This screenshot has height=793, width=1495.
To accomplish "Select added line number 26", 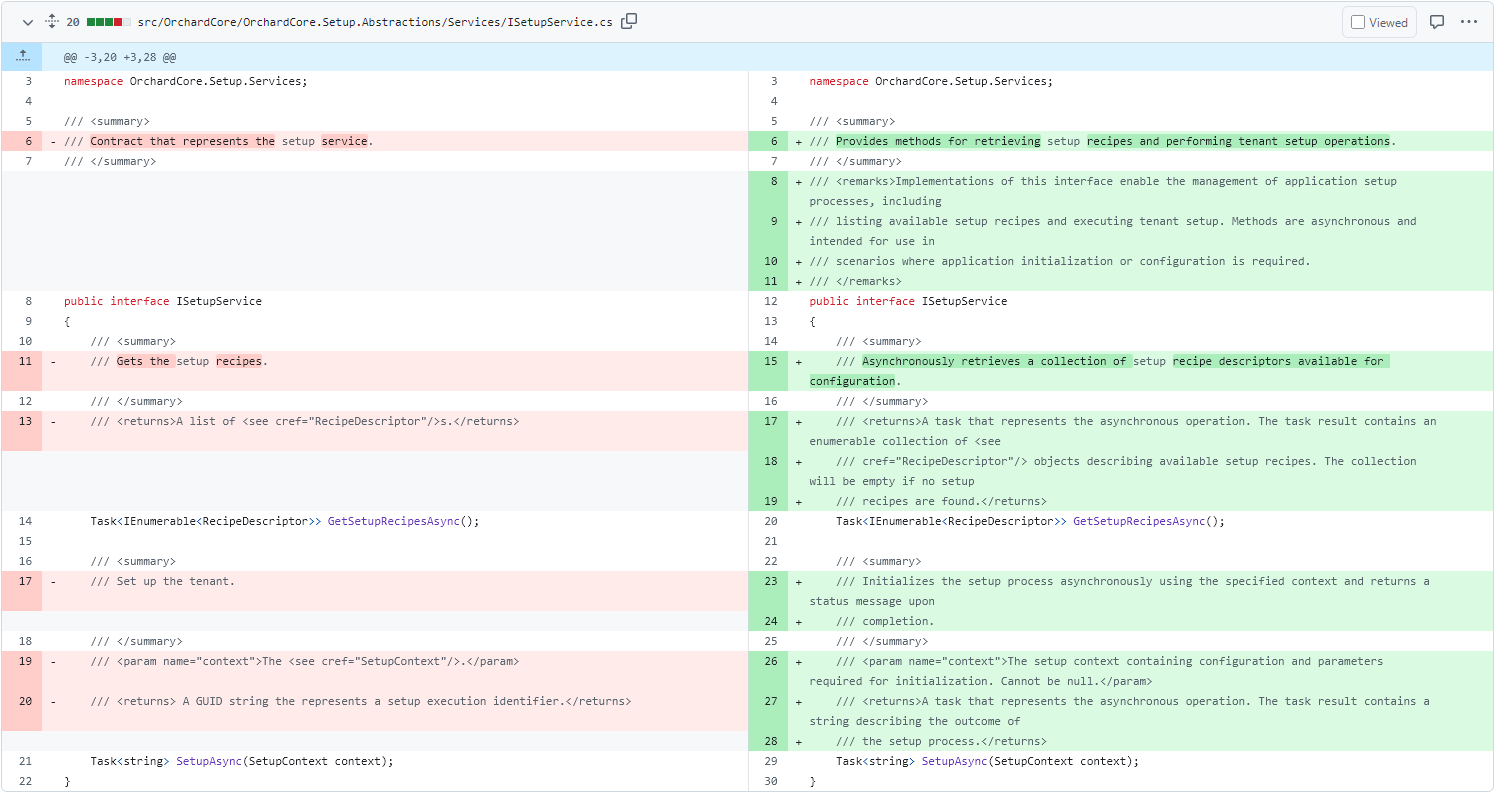I will pyautogui.click(x=768, y=671).
